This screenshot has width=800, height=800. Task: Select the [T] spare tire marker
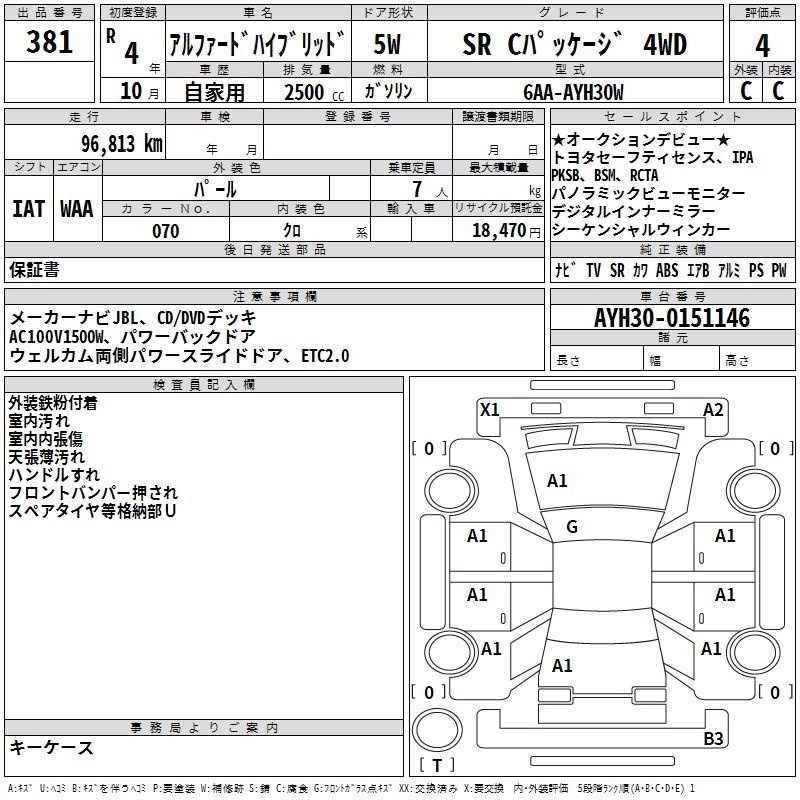tap(436, 765)
